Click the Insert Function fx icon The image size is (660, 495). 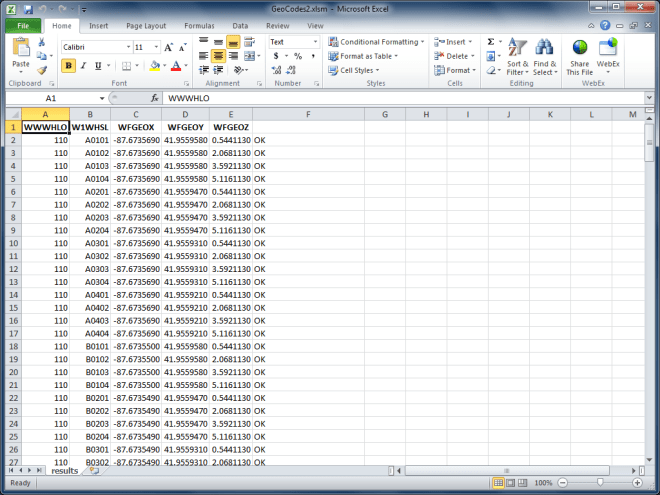(155, 99)
